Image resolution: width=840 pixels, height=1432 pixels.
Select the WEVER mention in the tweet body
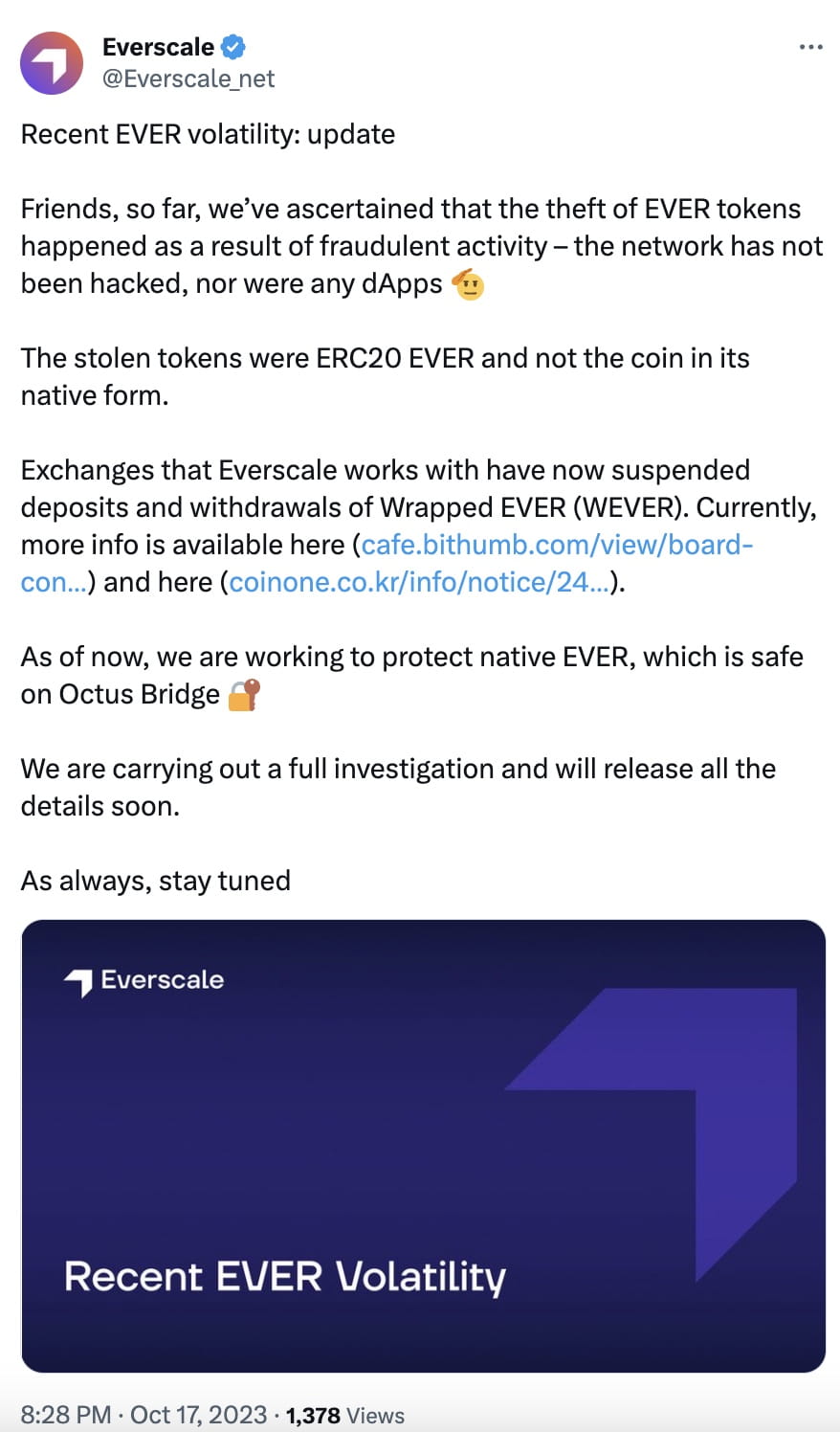(630, 507)
